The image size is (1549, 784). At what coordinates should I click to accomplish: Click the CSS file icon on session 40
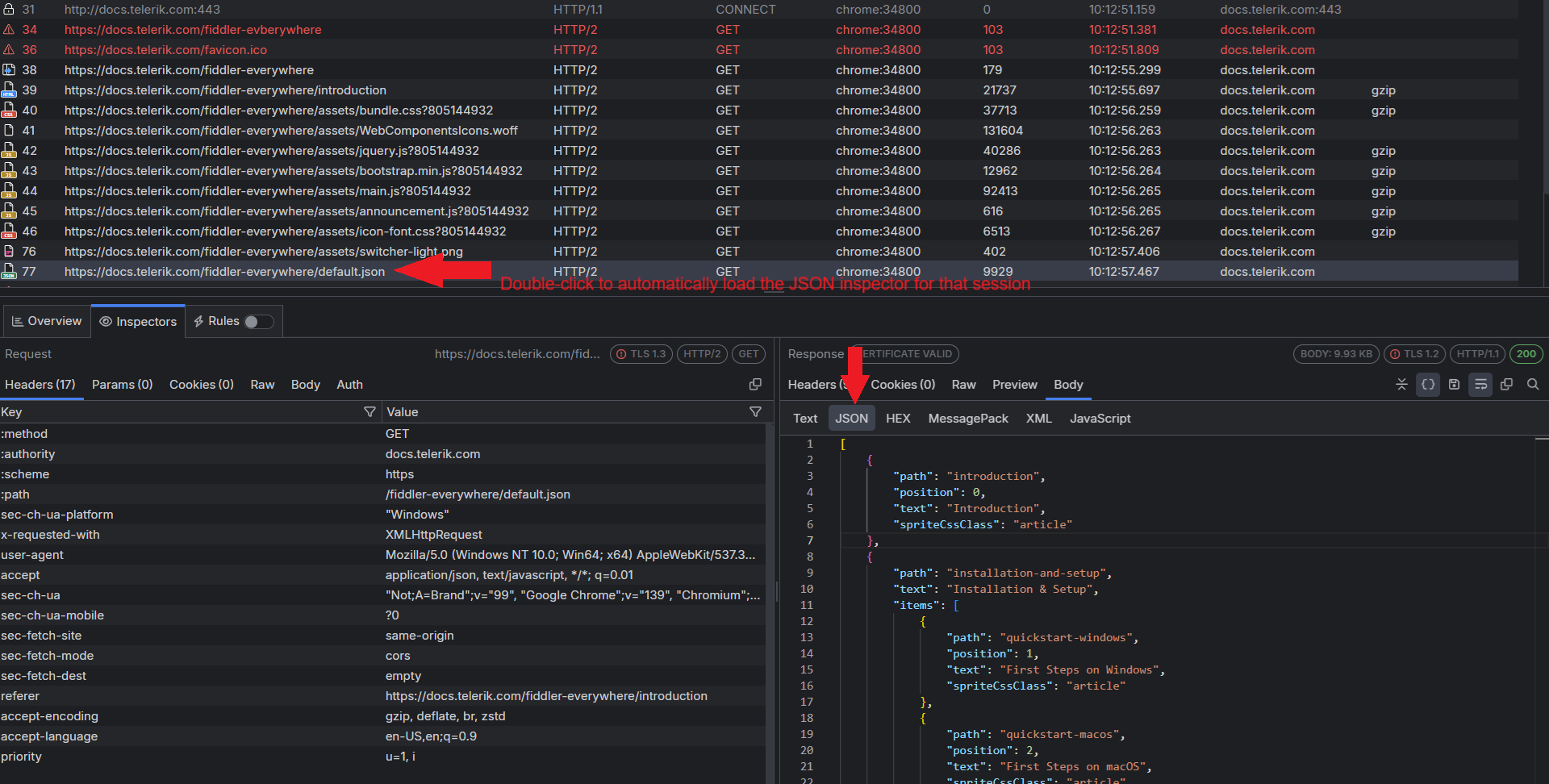pos(9,111)
